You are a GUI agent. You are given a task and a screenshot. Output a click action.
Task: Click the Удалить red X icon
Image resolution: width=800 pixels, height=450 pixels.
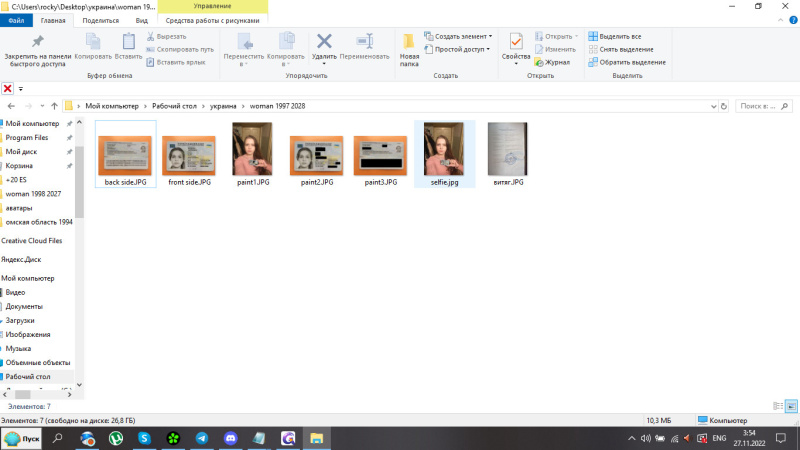point(324,42)
